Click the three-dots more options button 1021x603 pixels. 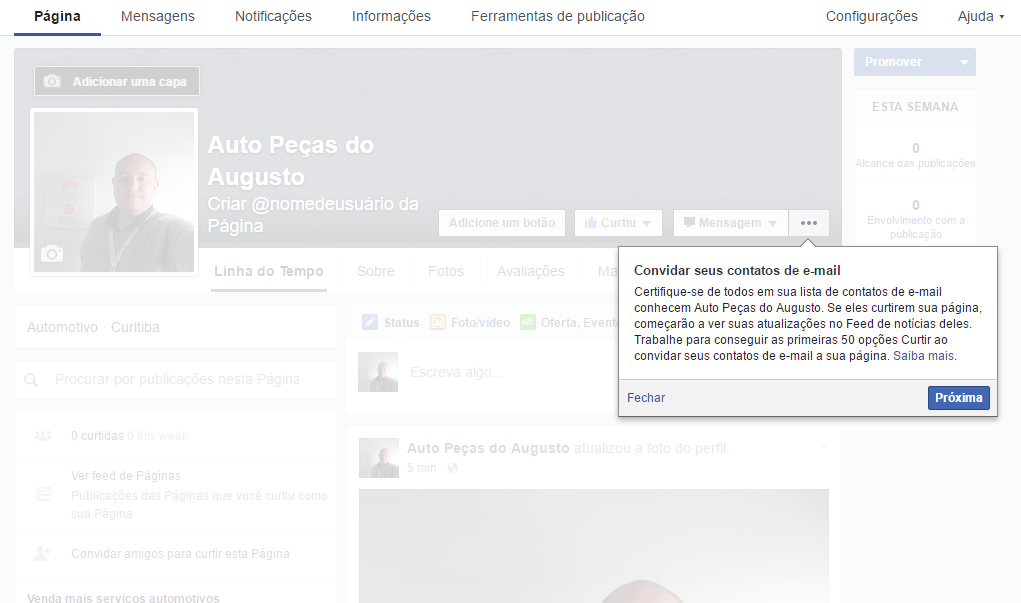[809, 223]
